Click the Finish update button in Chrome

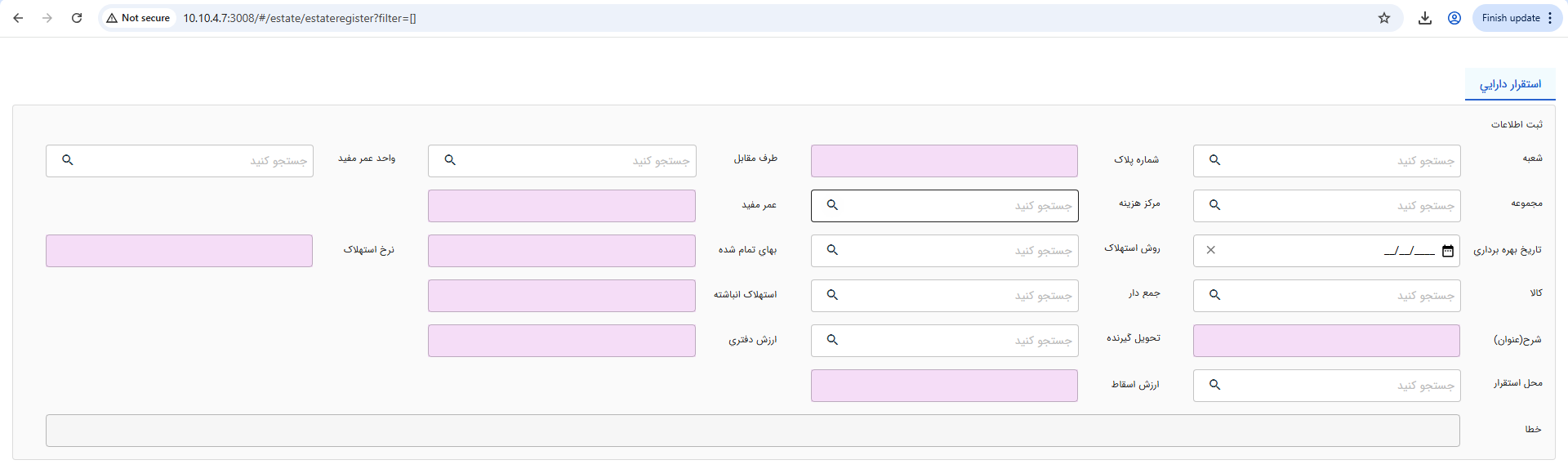click(1510, 18)
